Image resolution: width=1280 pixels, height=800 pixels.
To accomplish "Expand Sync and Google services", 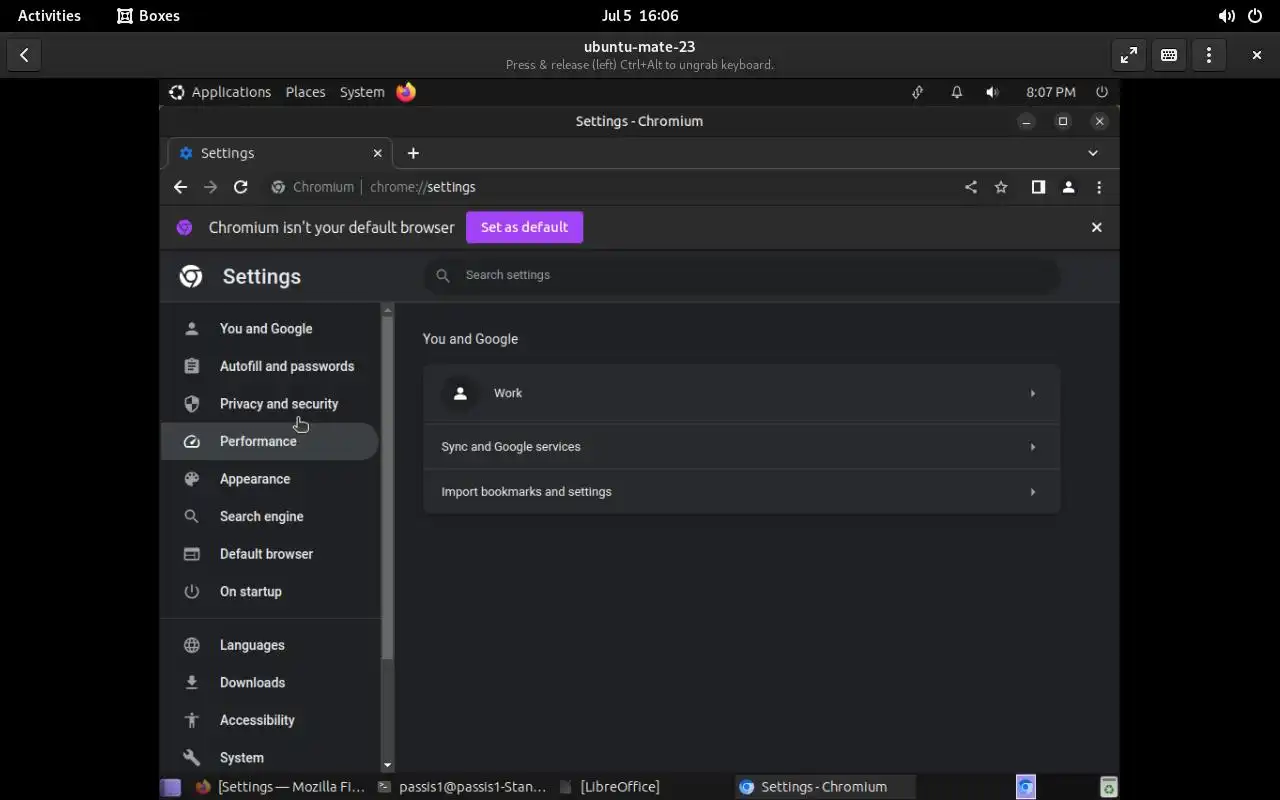I will pos(741,447).
